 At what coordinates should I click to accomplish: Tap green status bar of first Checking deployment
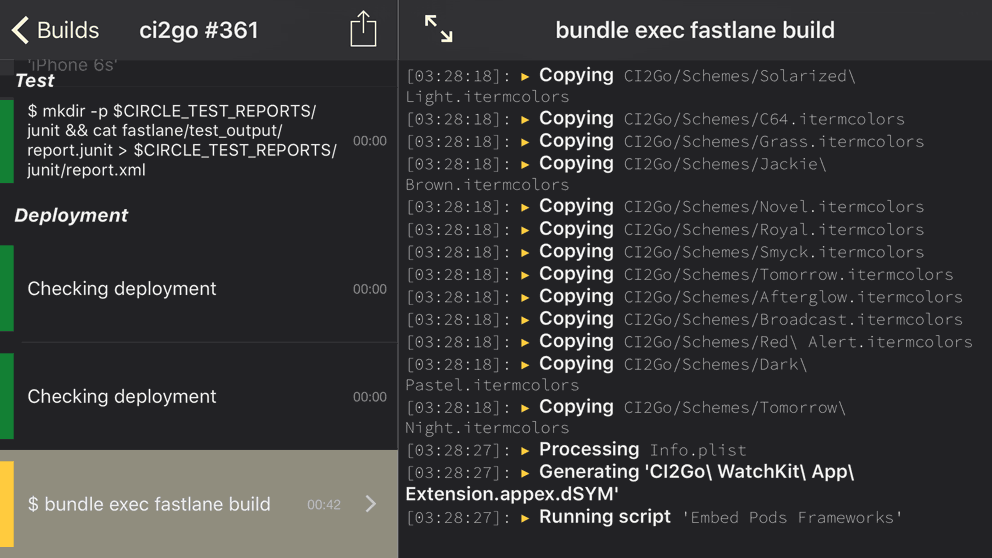click(7, 288)
